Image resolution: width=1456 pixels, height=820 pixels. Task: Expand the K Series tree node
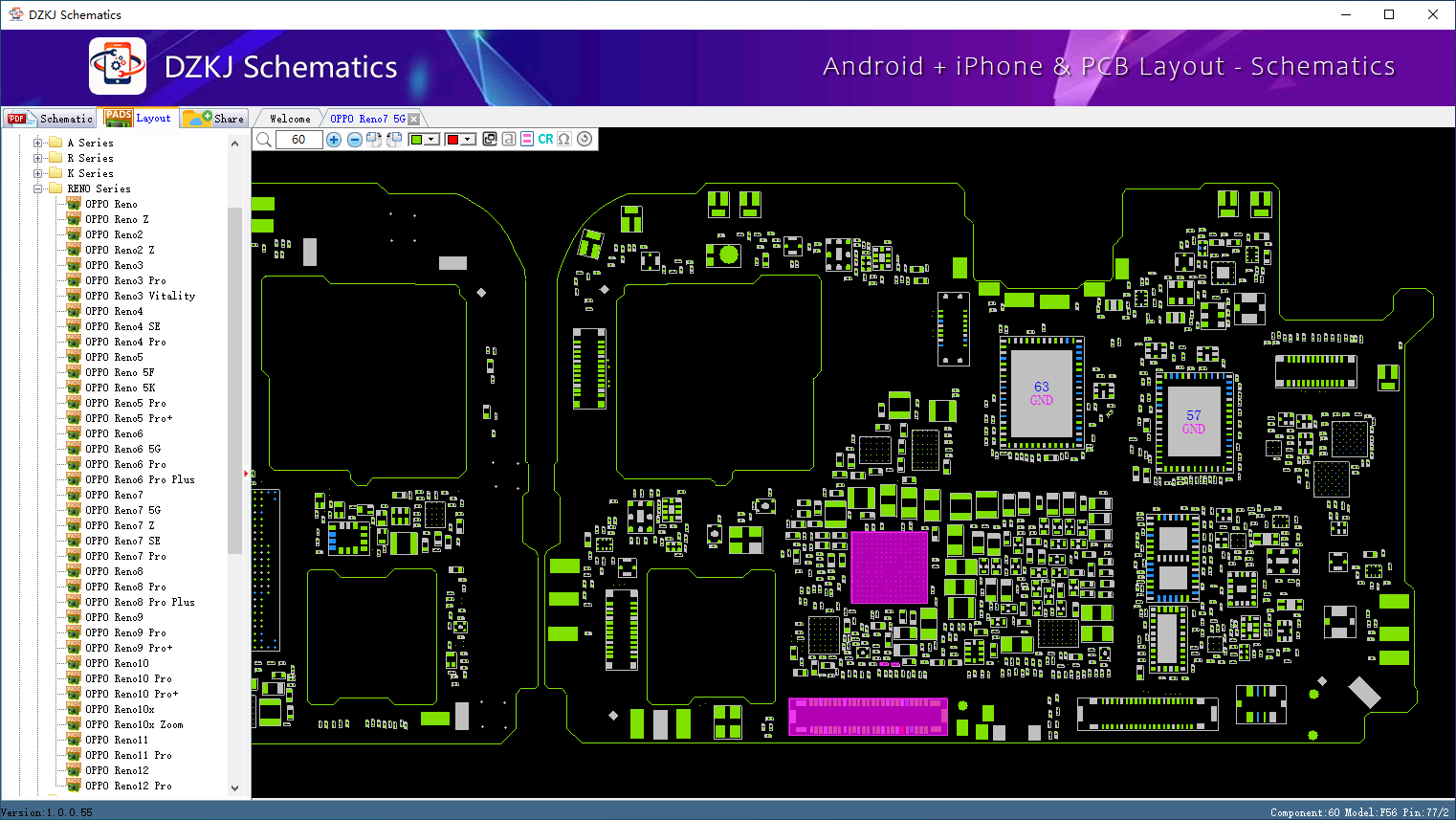tap(38, 173)
